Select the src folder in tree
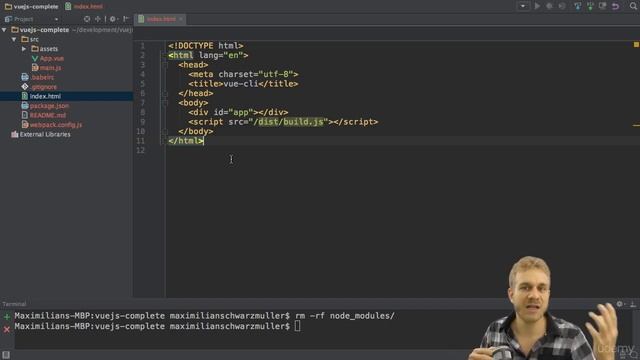 click(30, 39)
